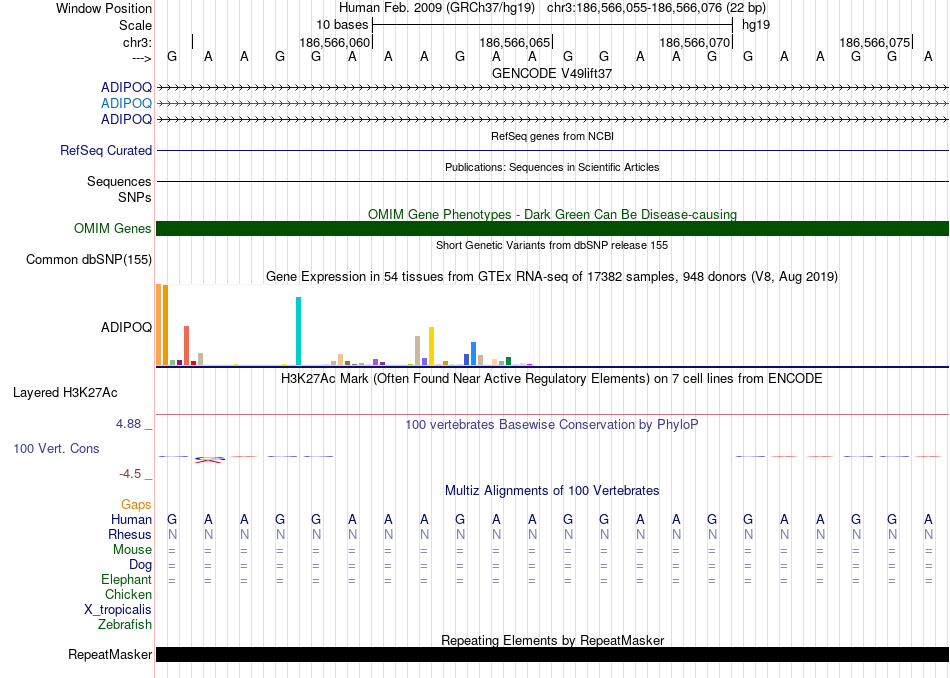The height and width of the screenshot is (678, 950).
Task: Click the orange Gaps label
Action: (x=137, y=505)
